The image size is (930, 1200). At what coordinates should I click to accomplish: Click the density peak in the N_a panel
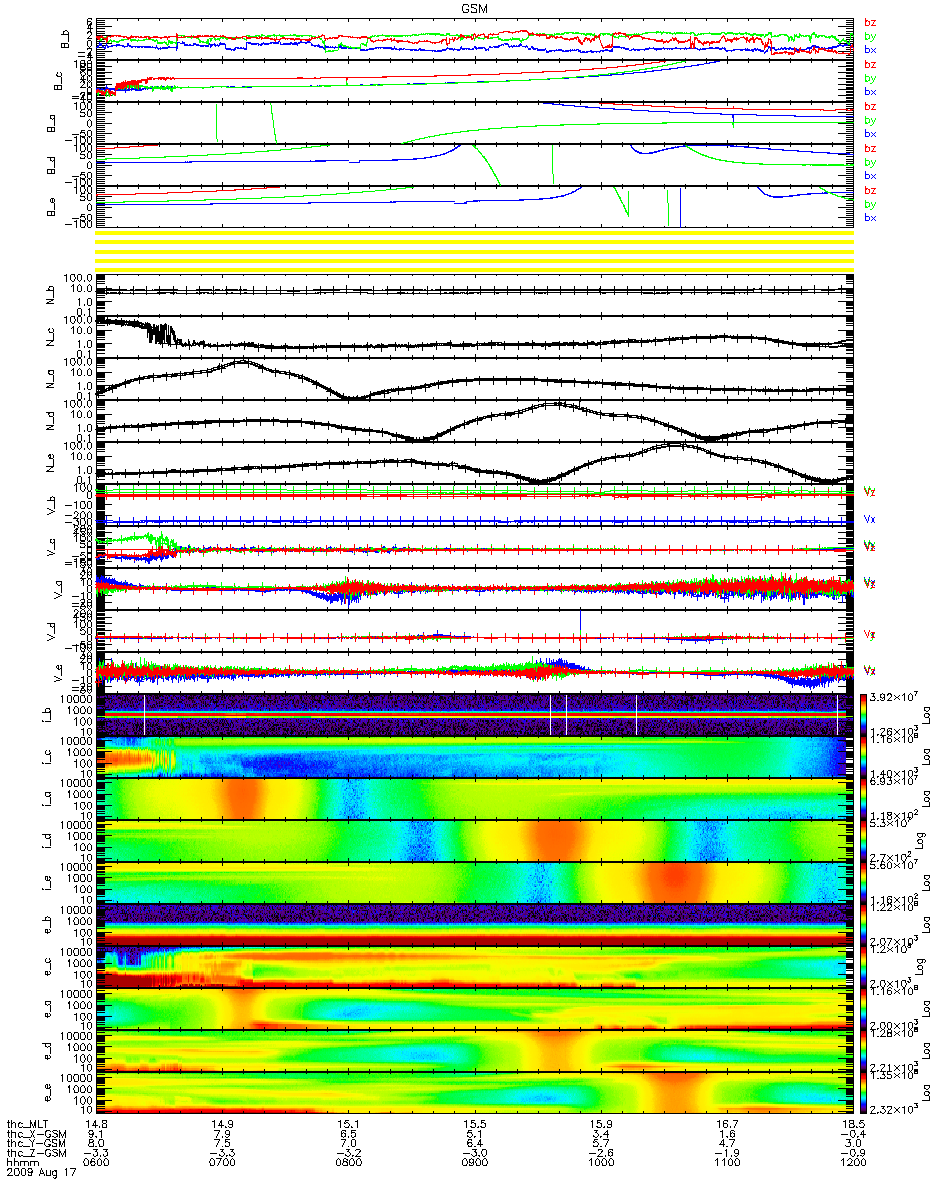(x=242, y=362)
